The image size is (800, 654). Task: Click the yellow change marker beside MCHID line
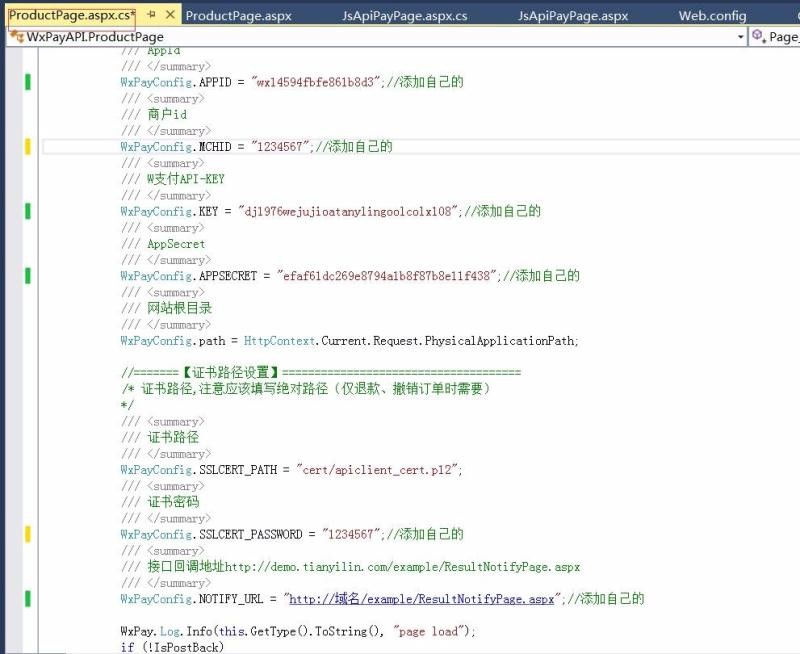[x=28, y=147]
